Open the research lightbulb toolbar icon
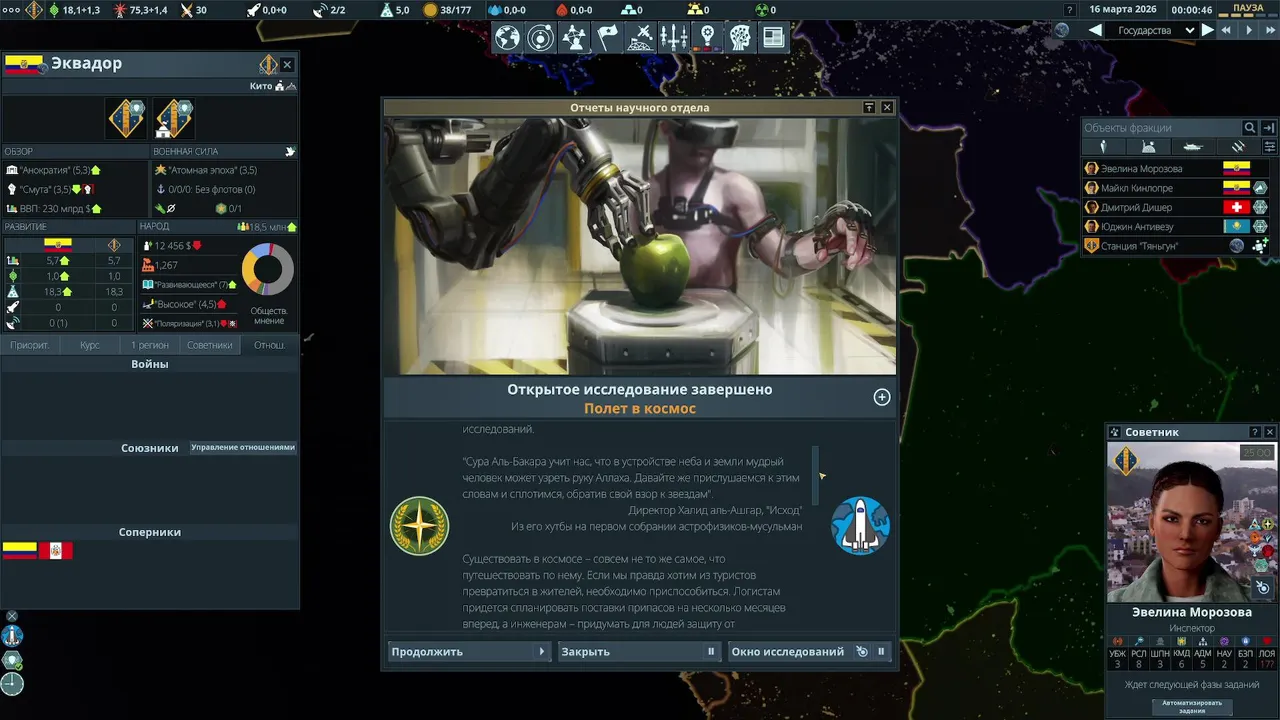1280x720 pixels. click(706, 38)
